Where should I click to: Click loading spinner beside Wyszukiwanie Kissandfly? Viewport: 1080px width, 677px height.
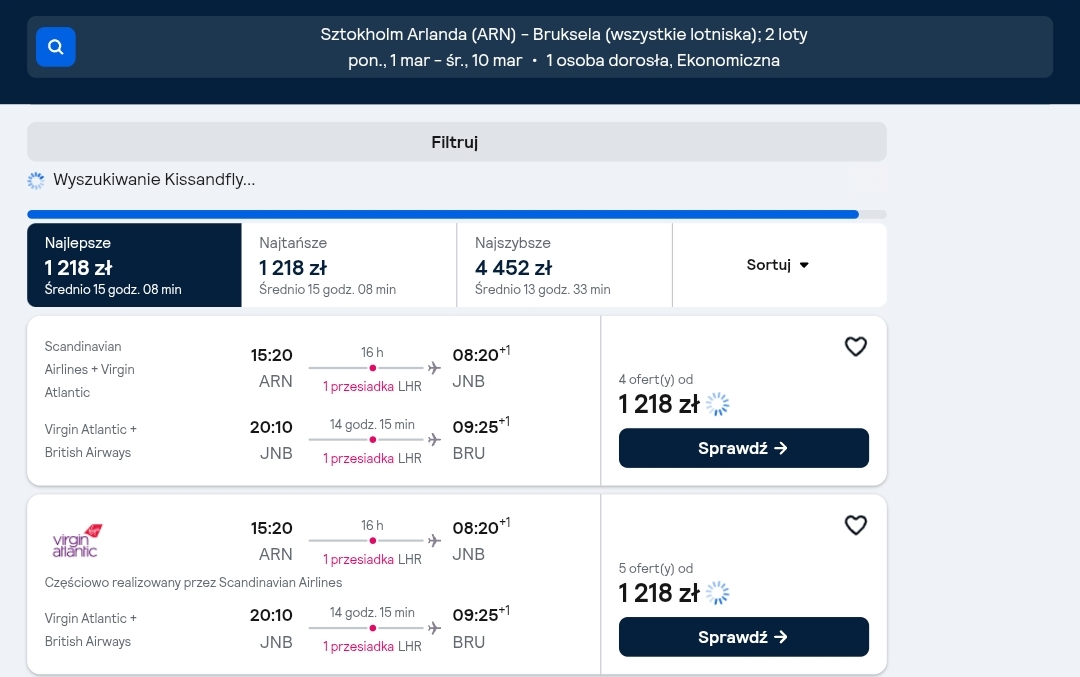pyautogui.click(x=36, y=180)
